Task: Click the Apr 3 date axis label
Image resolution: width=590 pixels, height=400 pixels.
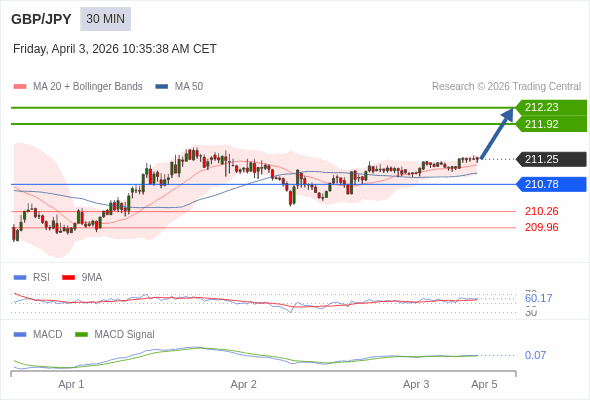Action: pos(416,385)
